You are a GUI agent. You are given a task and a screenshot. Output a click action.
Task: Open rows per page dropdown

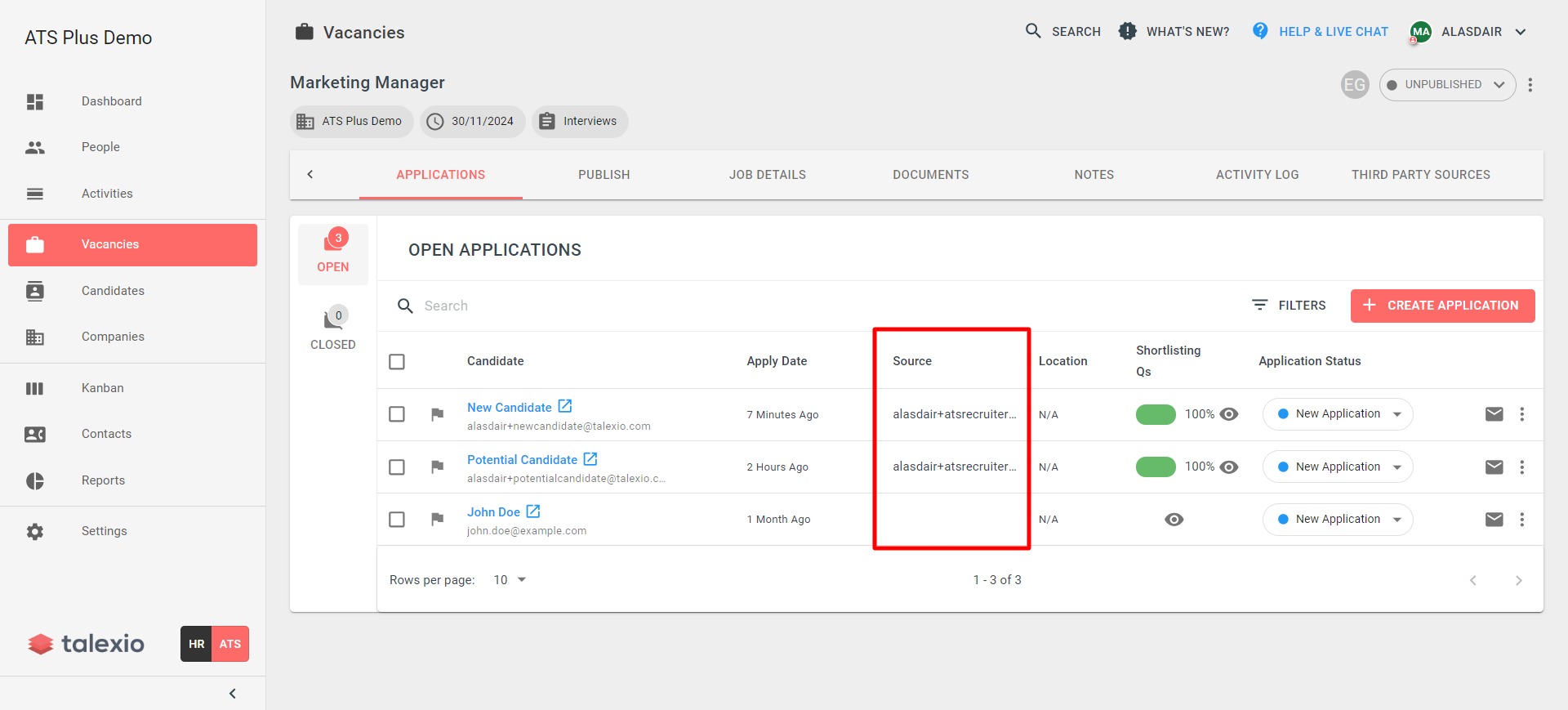tap(510, 580)
